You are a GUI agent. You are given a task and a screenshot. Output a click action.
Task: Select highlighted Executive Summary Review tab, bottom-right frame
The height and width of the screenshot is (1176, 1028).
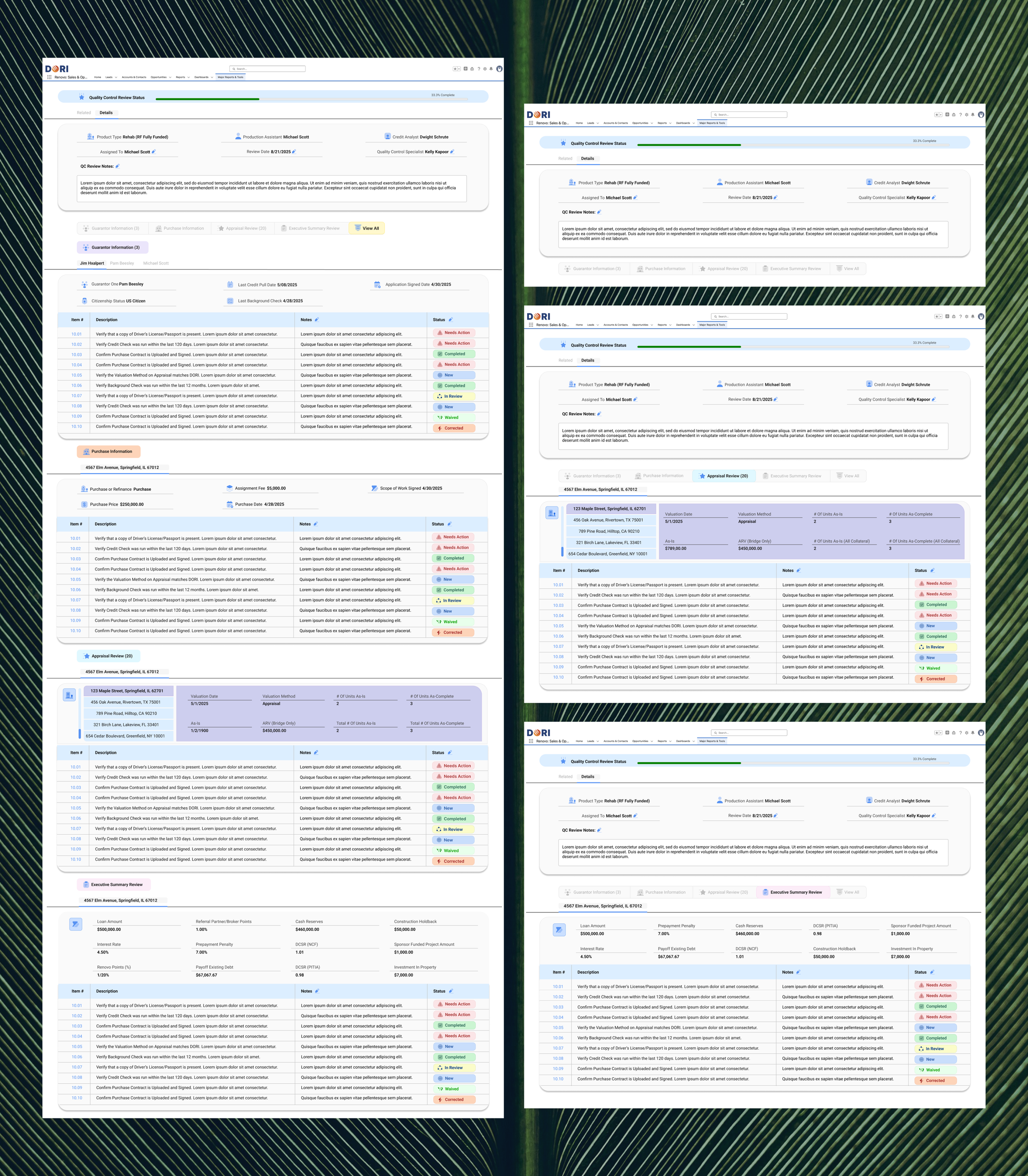click(x=793, y=892)
